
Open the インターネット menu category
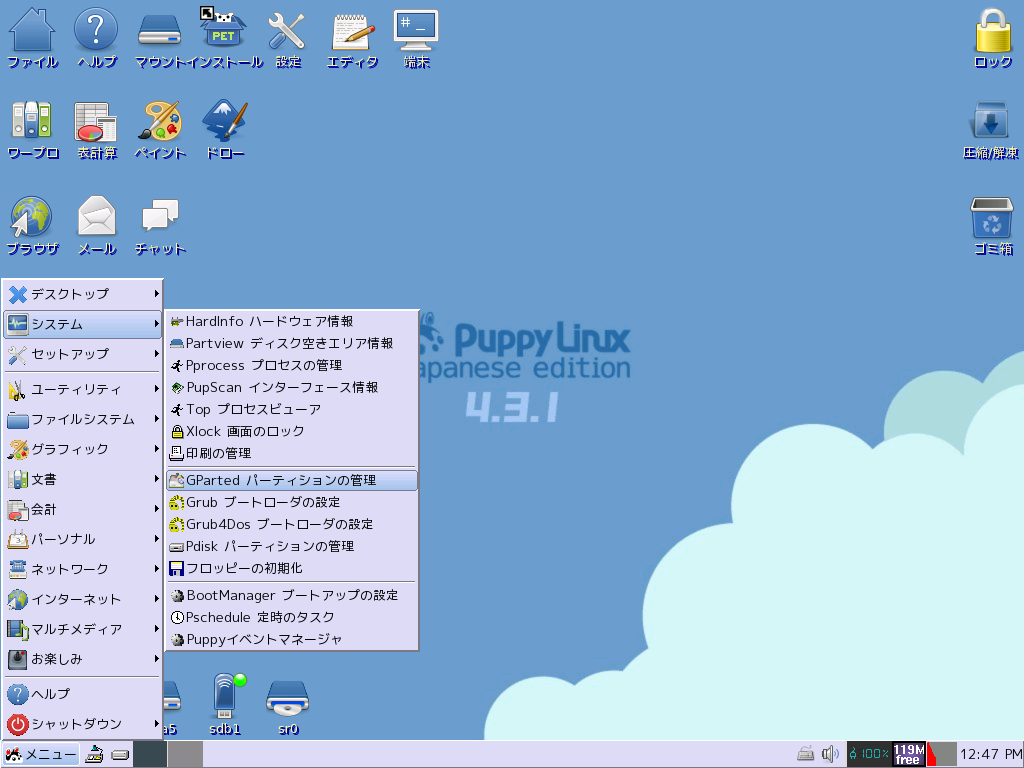[82, 600]
